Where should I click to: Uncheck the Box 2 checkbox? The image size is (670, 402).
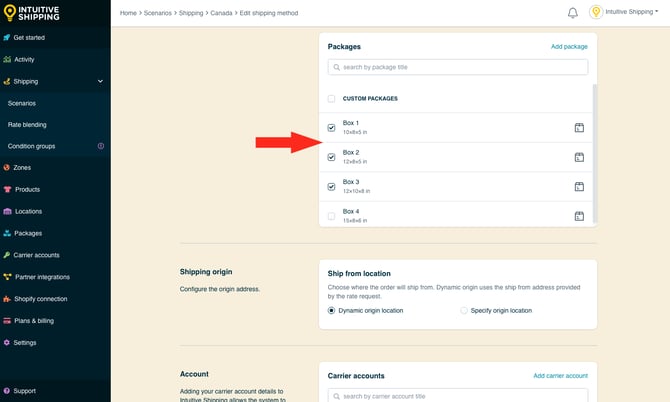click(331, 157)
